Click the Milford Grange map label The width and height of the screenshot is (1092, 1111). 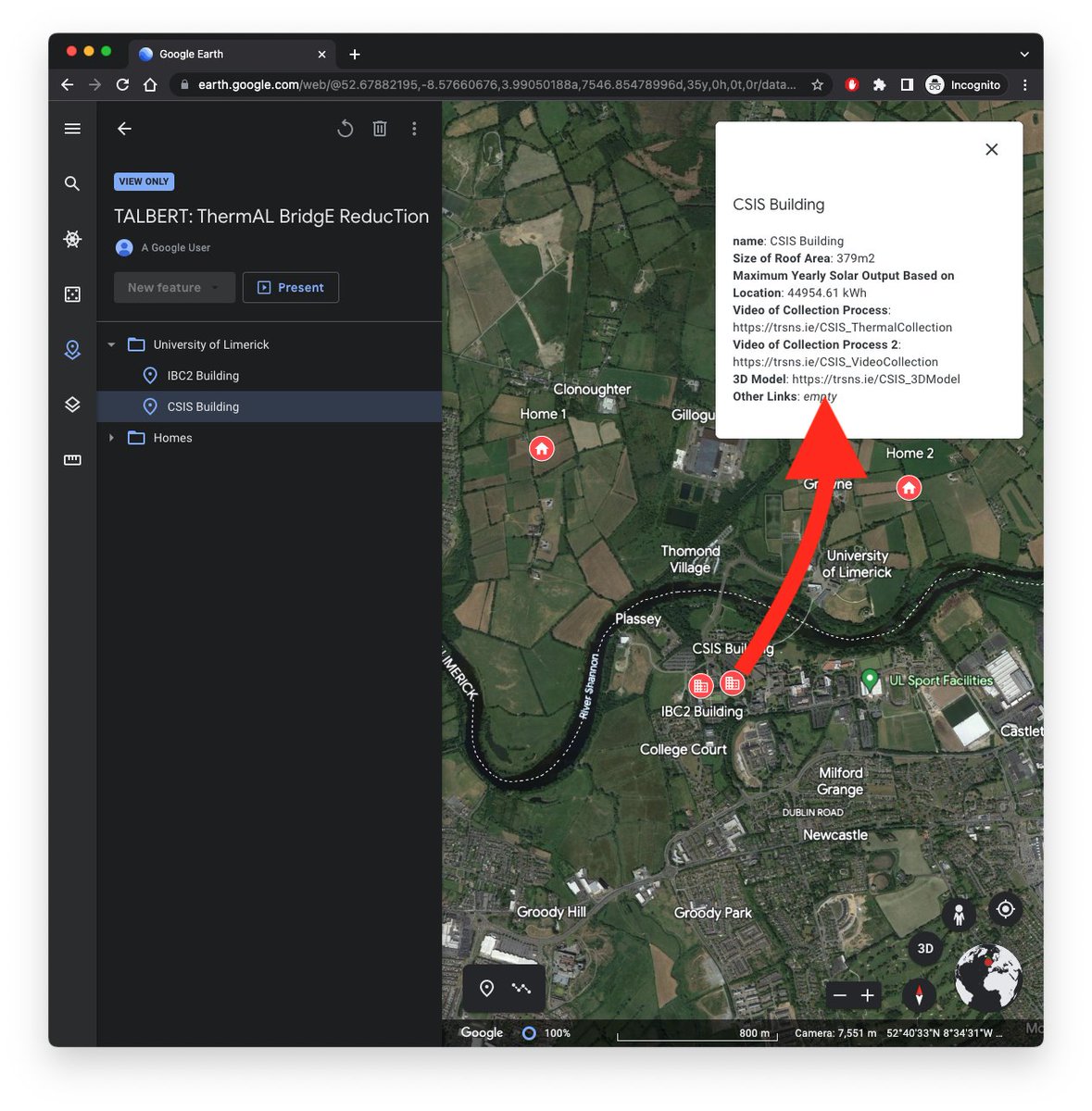click(840, 780)
